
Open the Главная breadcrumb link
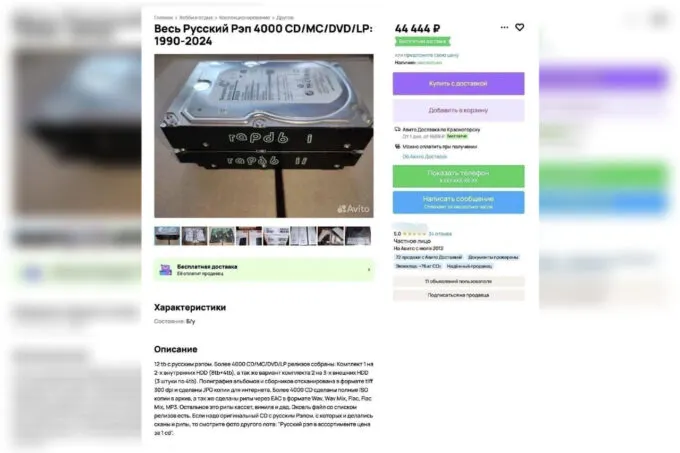pyautogui.click(x=163, y=18)
